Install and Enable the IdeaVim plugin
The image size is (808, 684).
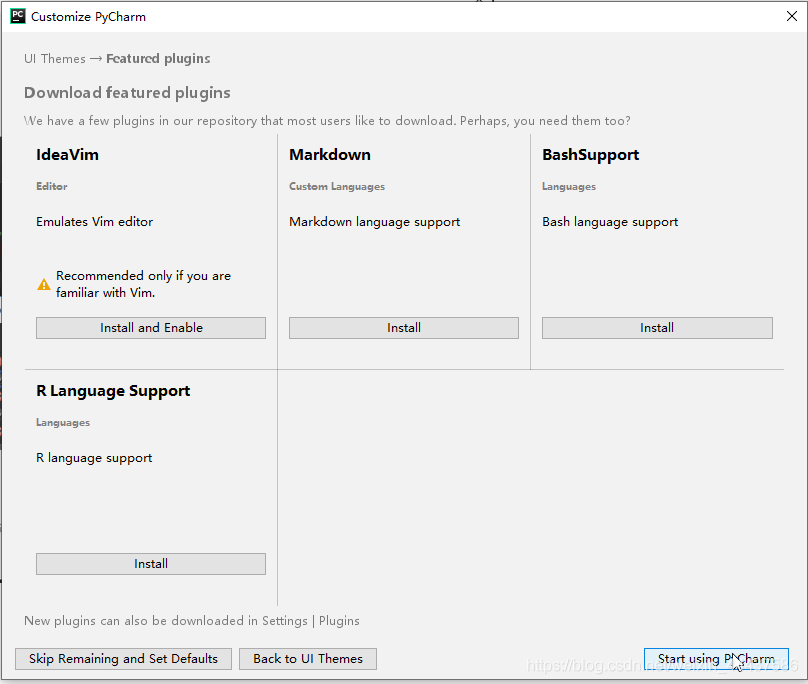(x=151, y=328)
